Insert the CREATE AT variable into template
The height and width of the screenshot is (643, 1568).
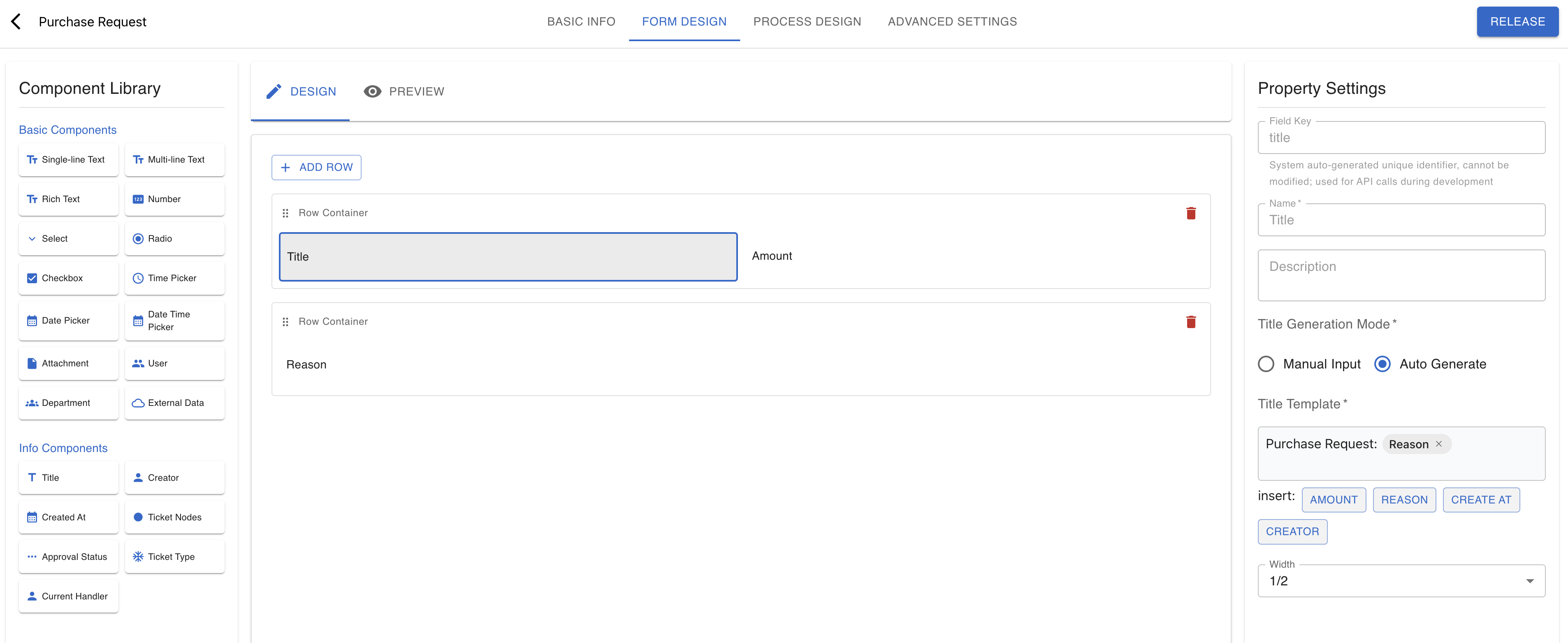point(1481,500)
